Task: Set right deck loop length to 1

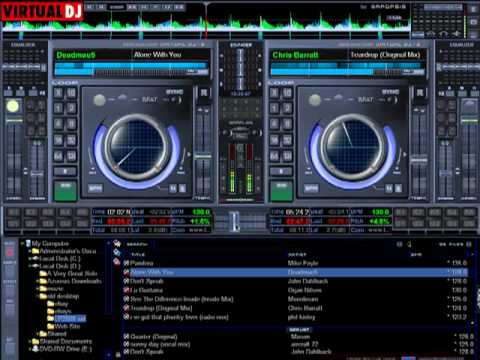Action: coord(274,108)
